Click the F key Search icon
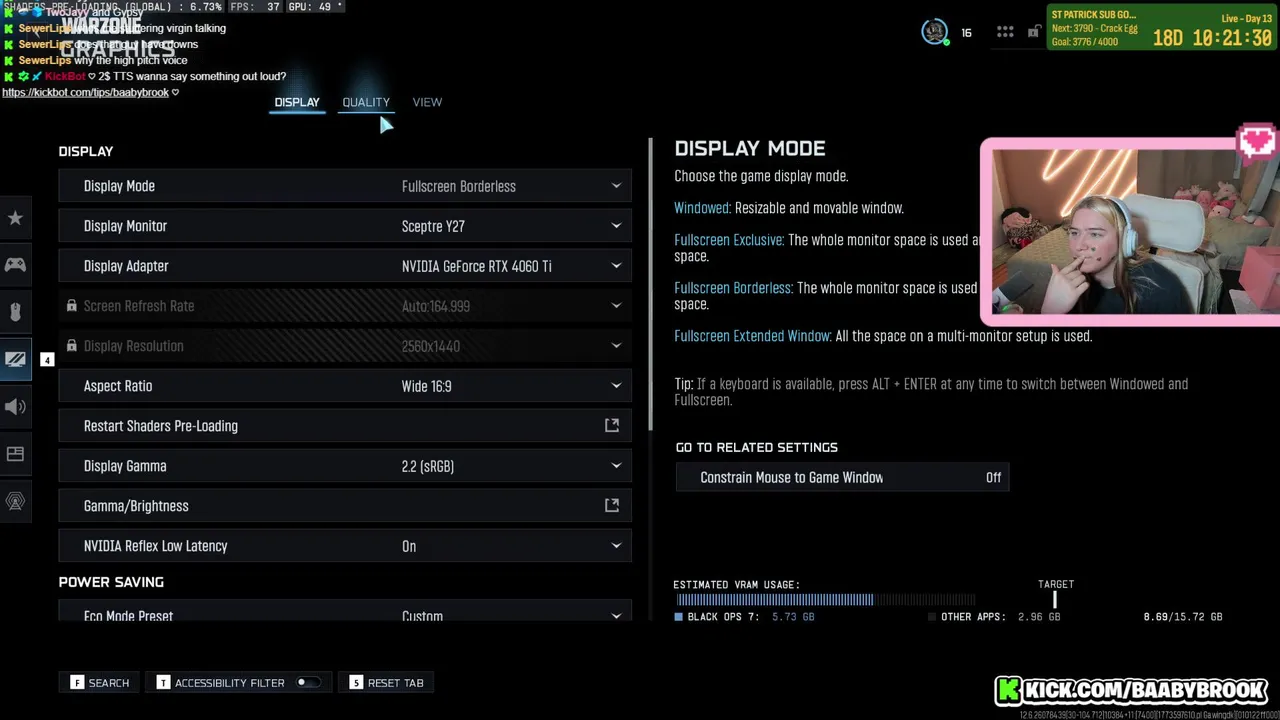Image resolution: width=1280 pixels, height=720 pixels. [77, 683]
